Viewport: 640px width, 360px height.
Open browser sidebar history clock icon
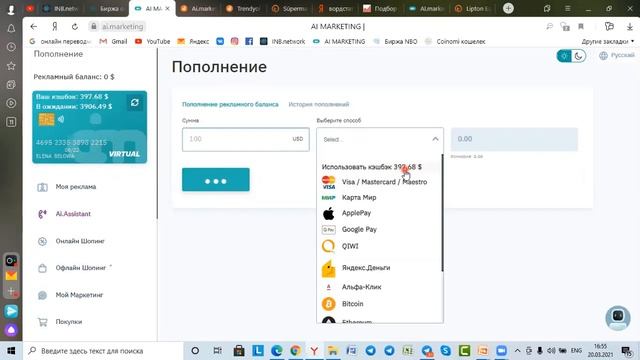click(11, 47)
